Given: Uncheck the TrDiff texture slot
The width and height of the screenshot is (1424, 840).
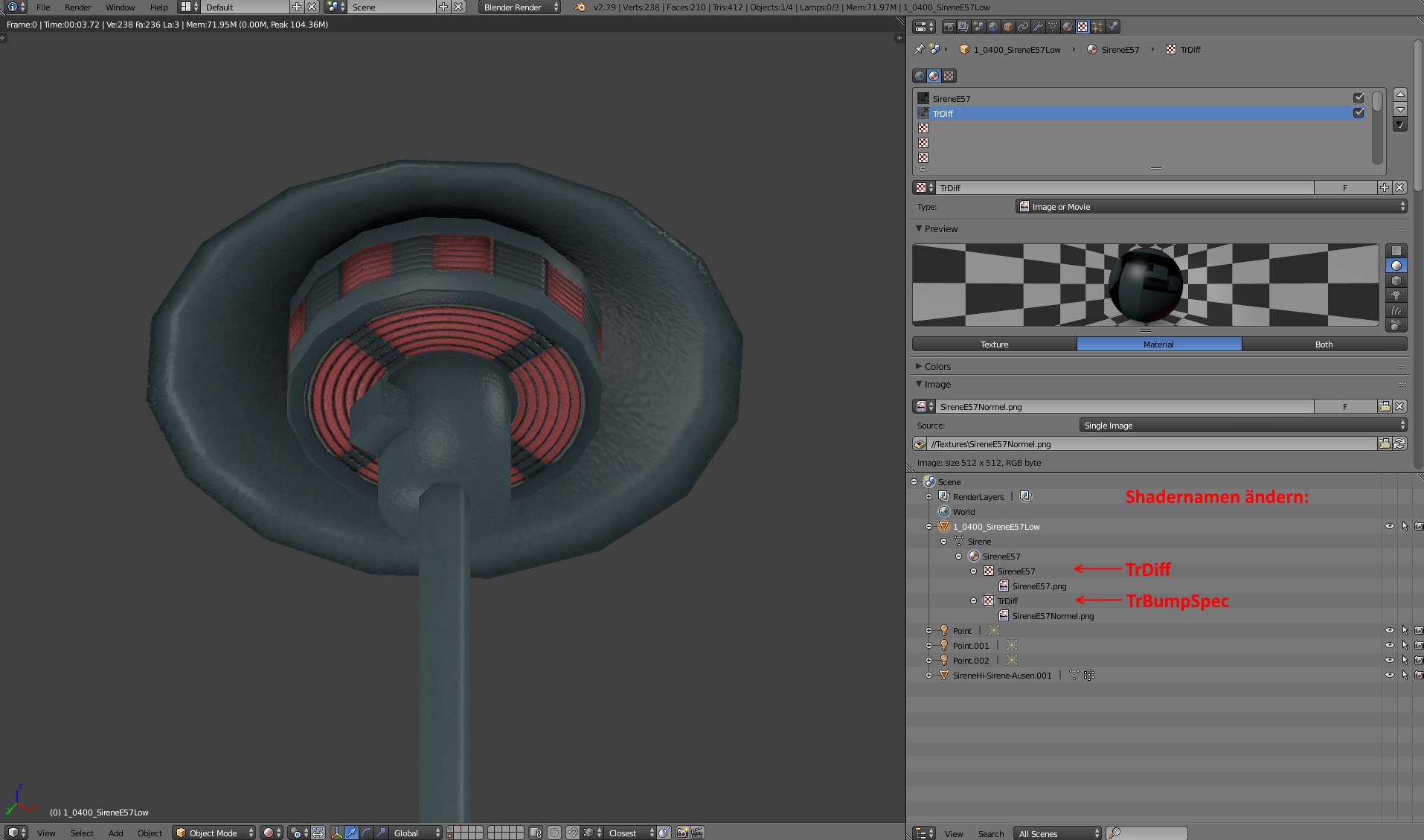Looking at the screenshot, I should [1359, 113].
